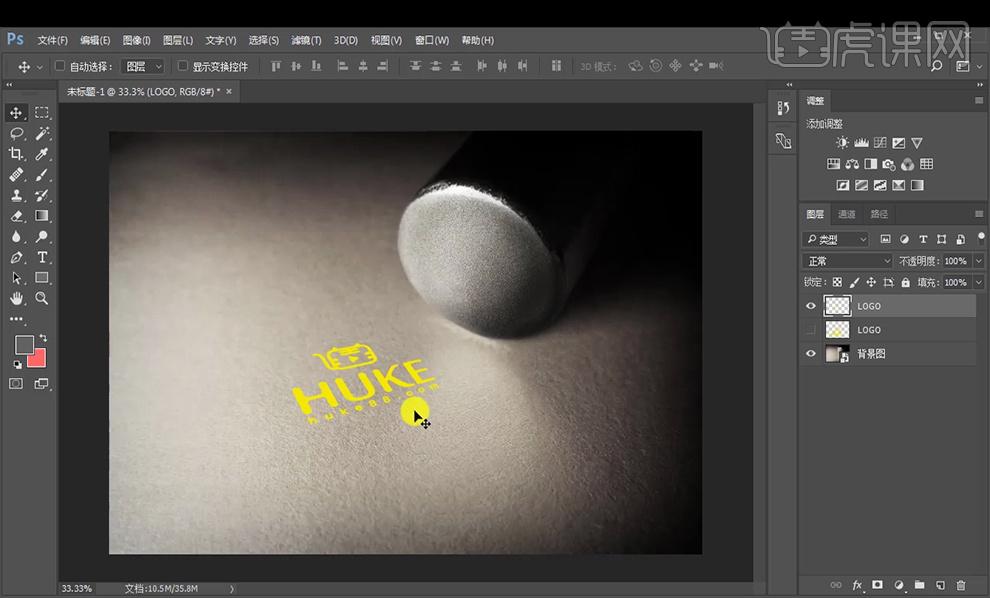
Task: Select the Rectangular Marquee tool
Action: coord(42,113)
